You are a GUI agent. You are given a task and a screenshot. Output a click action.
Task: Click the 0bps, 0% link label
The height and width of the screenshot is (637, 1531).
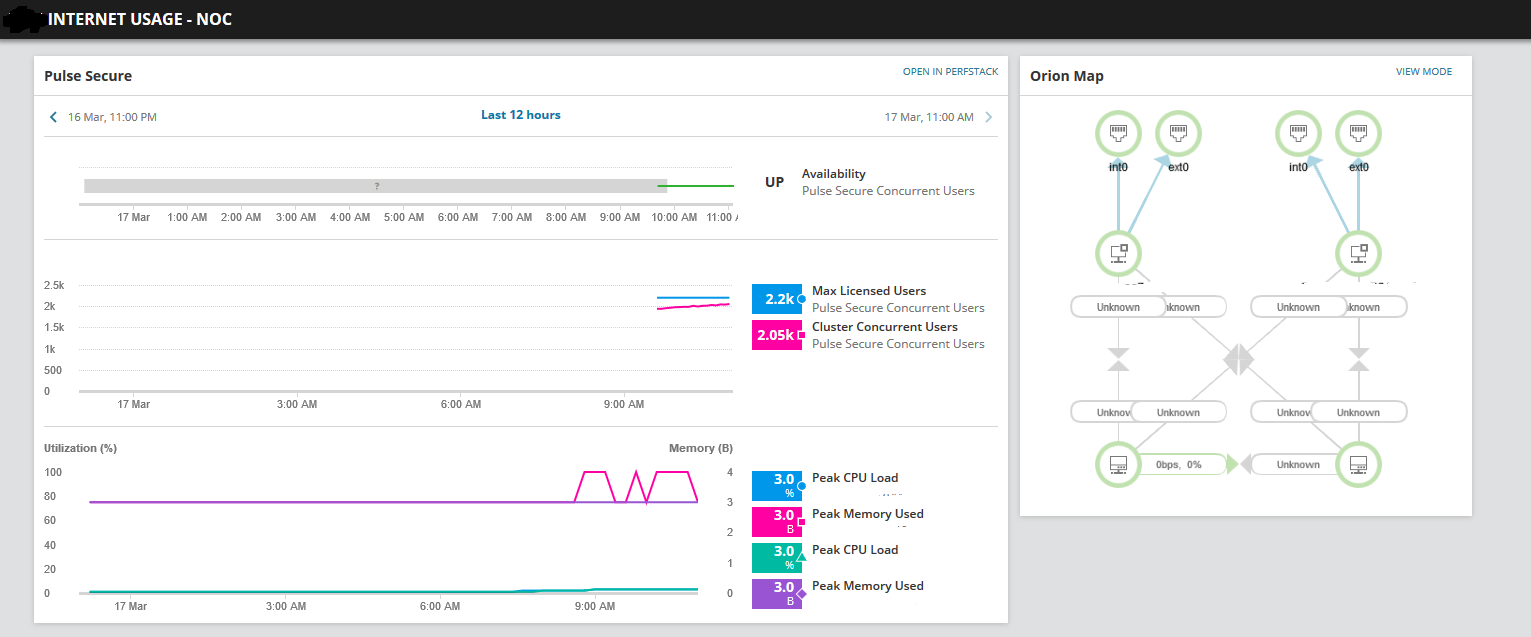pos(1179,465)
